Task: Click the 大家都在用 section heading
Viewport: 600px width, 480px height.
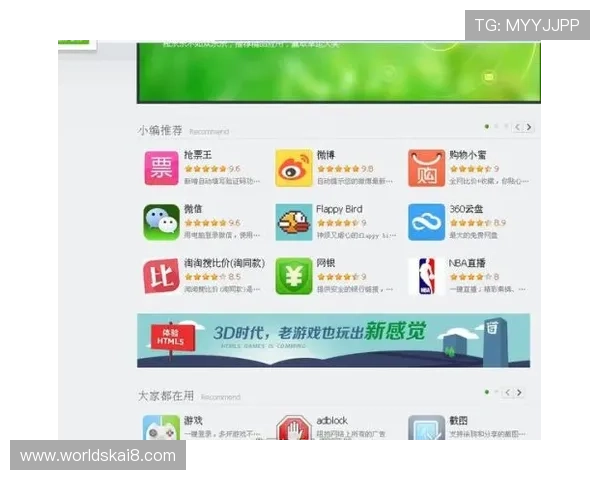Action: coord(166,396)
